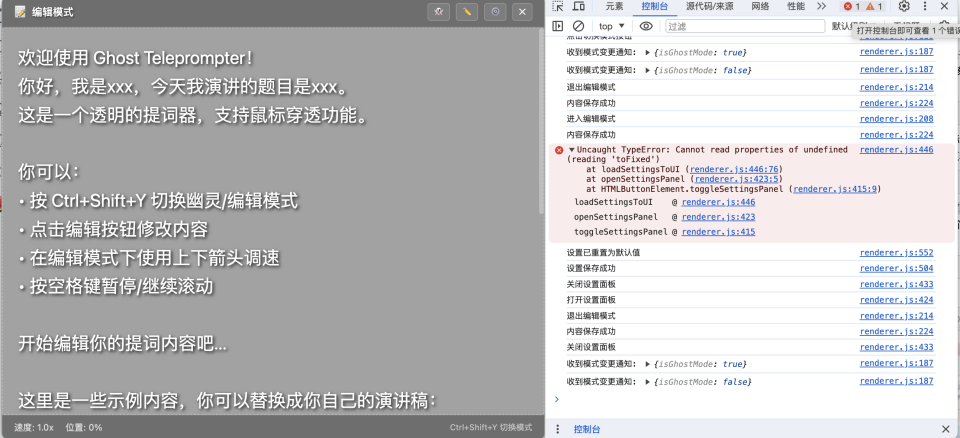Open the 'top' JavaScript context dropdown
The height and width of the screenshot is (438, 960).
(x=611, y=26)
